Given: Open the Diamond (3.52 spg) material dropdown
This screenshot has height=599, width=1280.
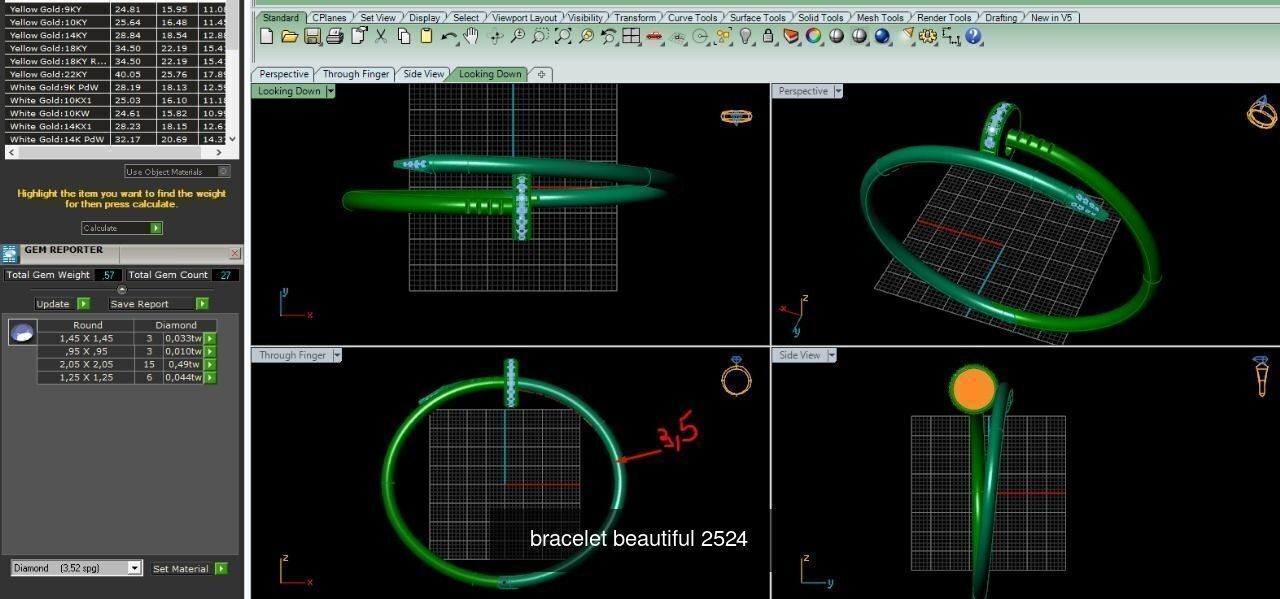Looking at the screenshot, I should pyautogui.click(x=135, y=568).
